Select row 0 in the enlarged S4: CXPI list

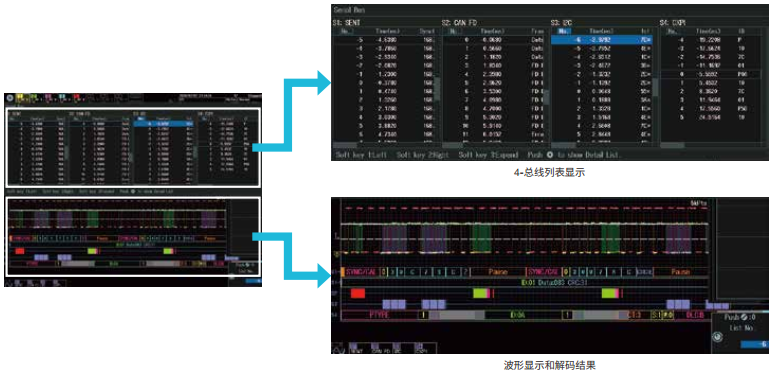710,74
